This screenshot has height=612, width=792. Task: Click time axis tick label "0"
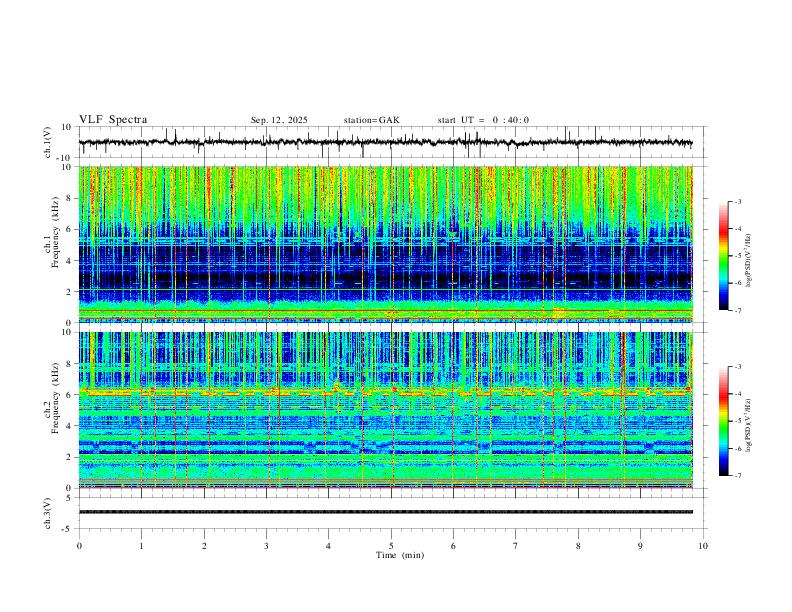point(79,546)
